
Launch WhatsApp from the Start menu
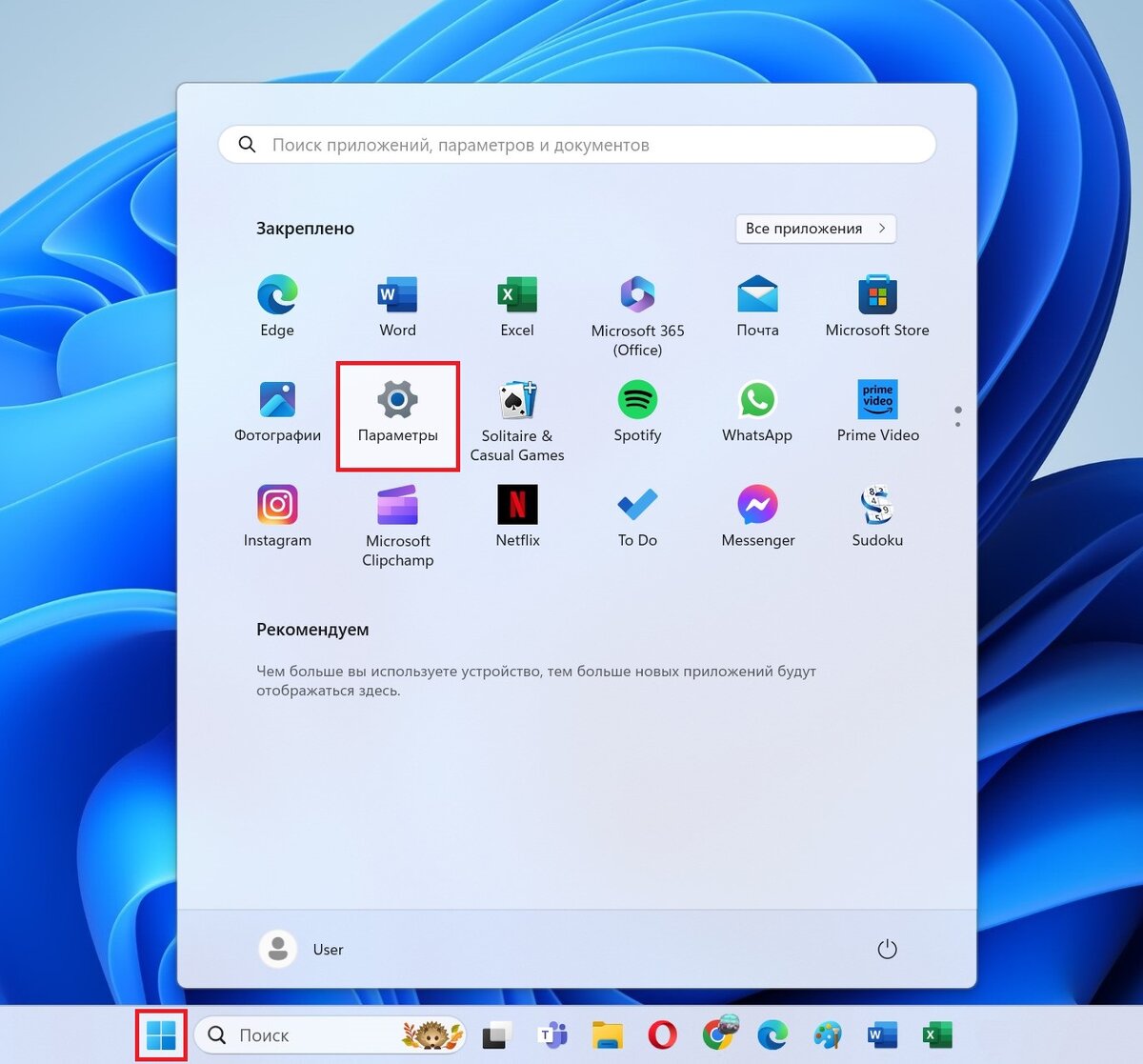pyautogui.click(x=757, y=411)
